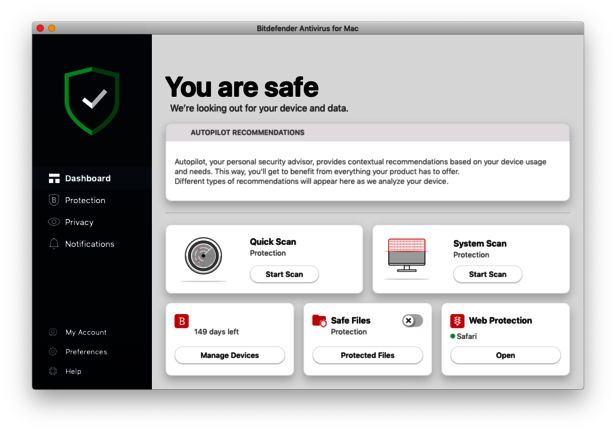The width and height of the screenshot is (616, 432).
Task: Minimize the window with the yellow button
Action: tap(52, 28)
